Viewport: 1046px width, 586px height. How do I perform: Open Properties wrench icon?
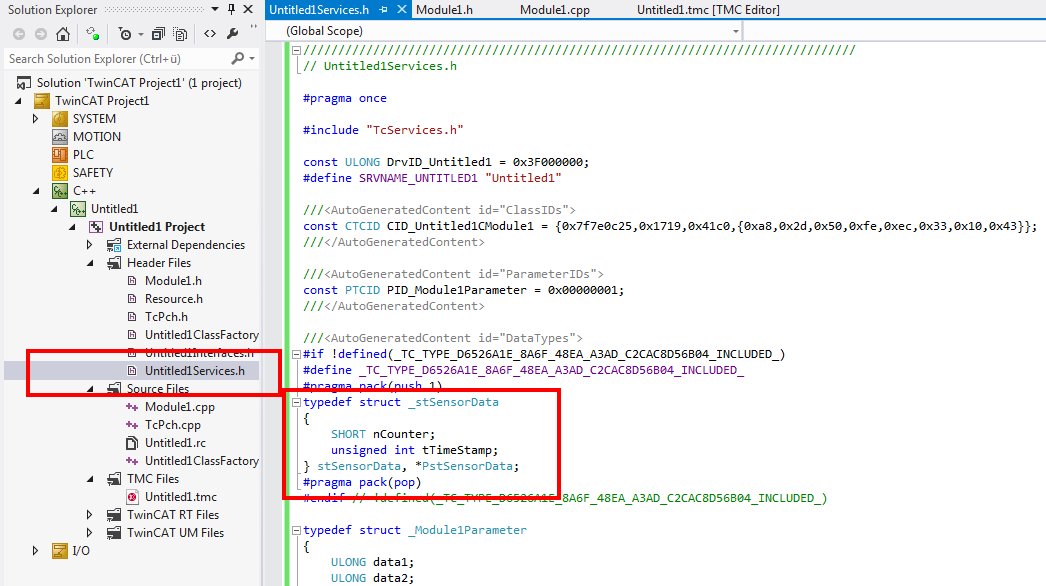tap(232, 33)
